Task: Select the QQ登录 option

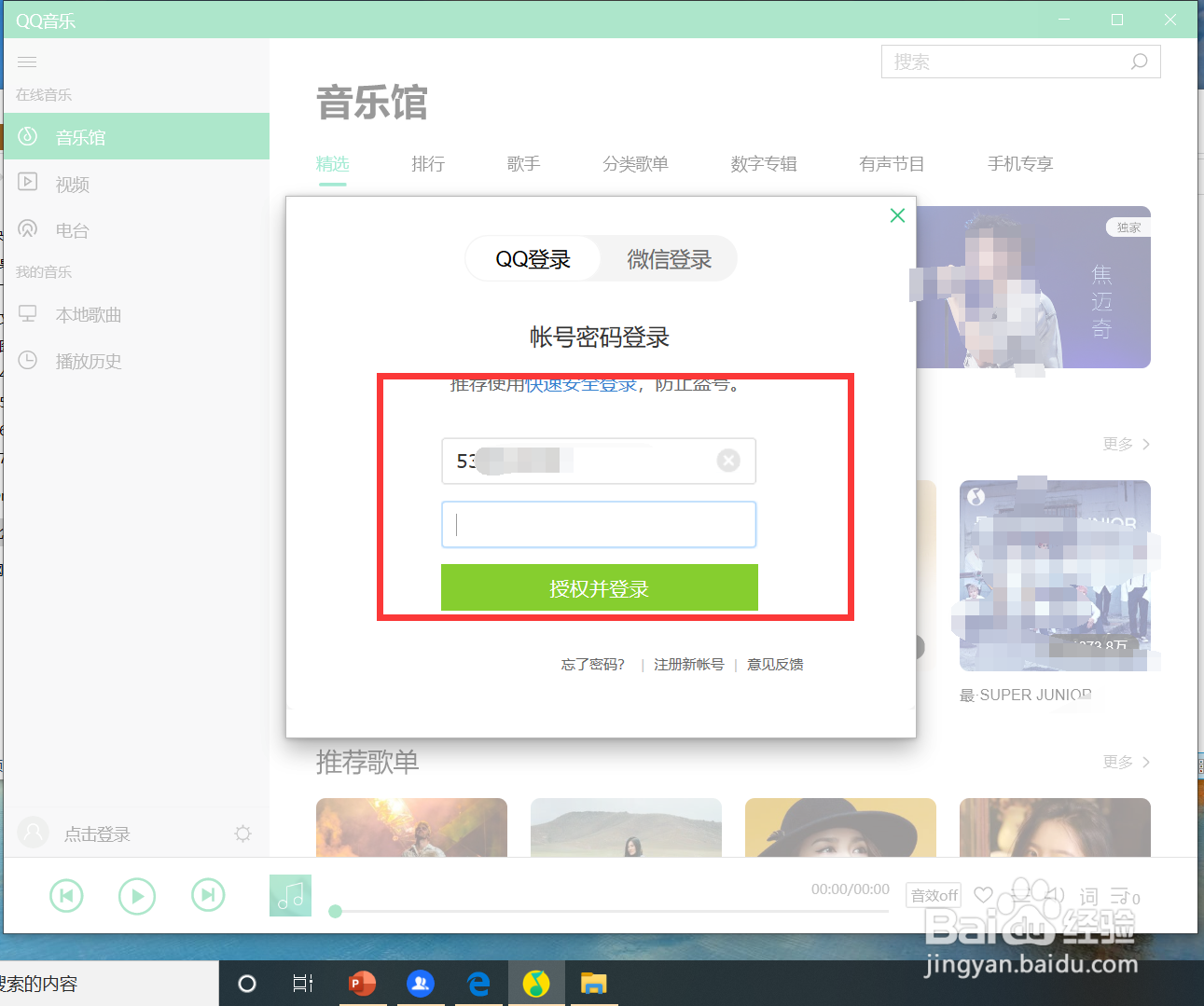Action: tap(533, 259)
